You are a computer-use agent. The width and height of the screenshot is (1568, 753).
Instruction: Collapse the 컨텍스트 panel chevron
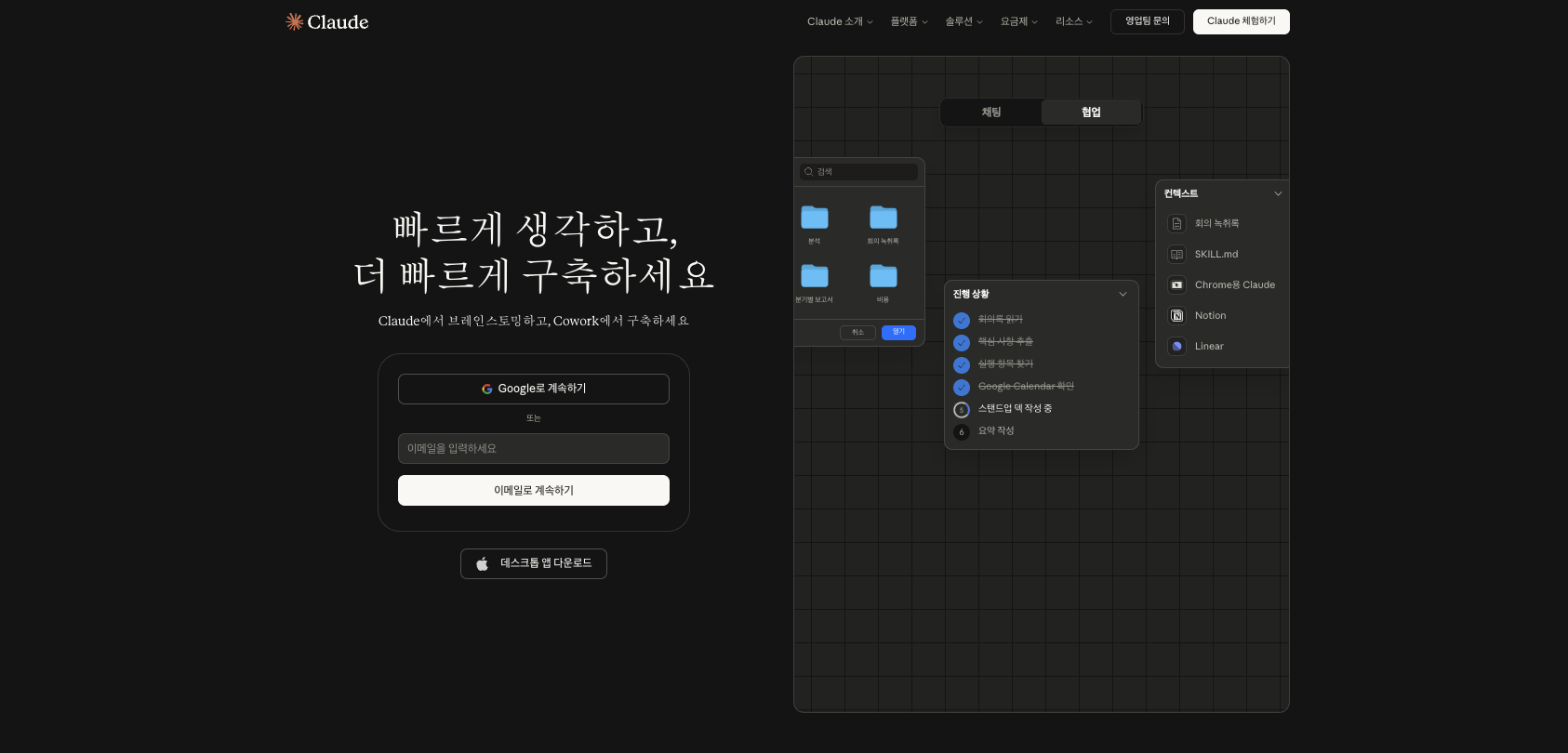coord(1278,194)
